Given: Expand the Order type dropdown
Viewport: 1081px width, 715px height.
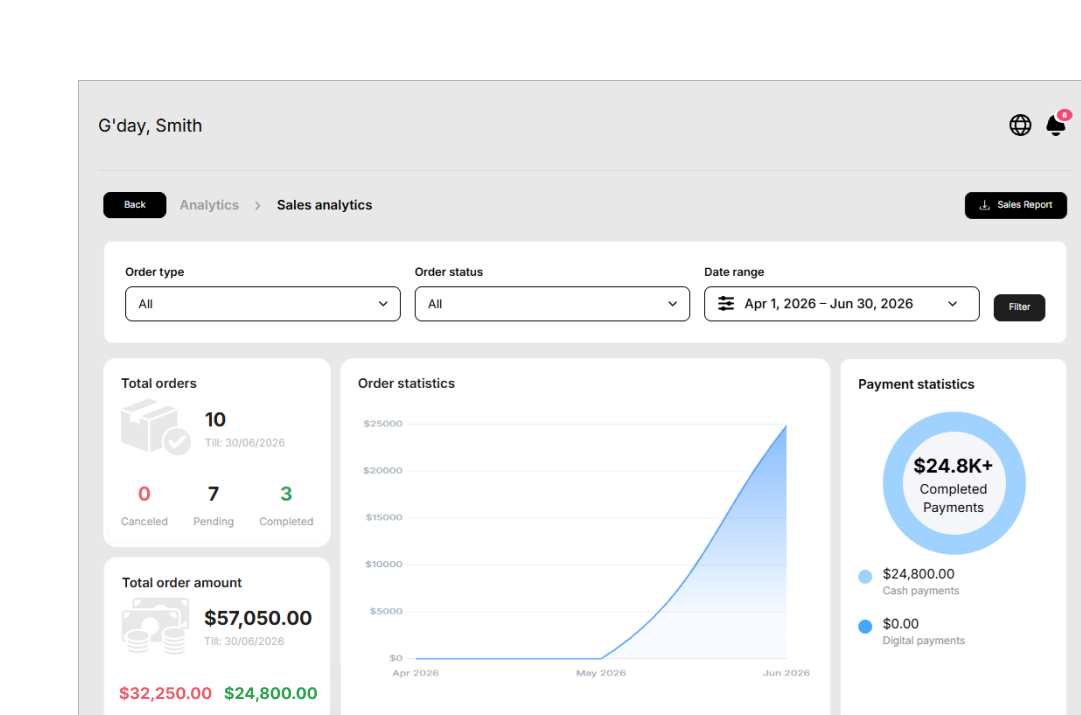Looking at the screenshot, I should coord(263,304).
